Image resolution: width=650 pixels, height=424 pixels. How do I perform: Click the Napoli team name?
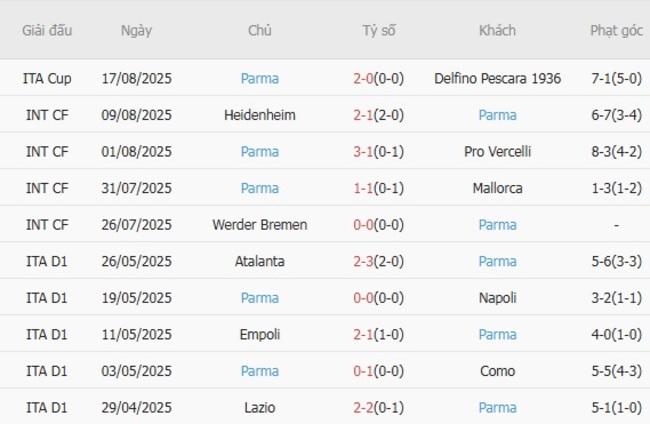497,298
